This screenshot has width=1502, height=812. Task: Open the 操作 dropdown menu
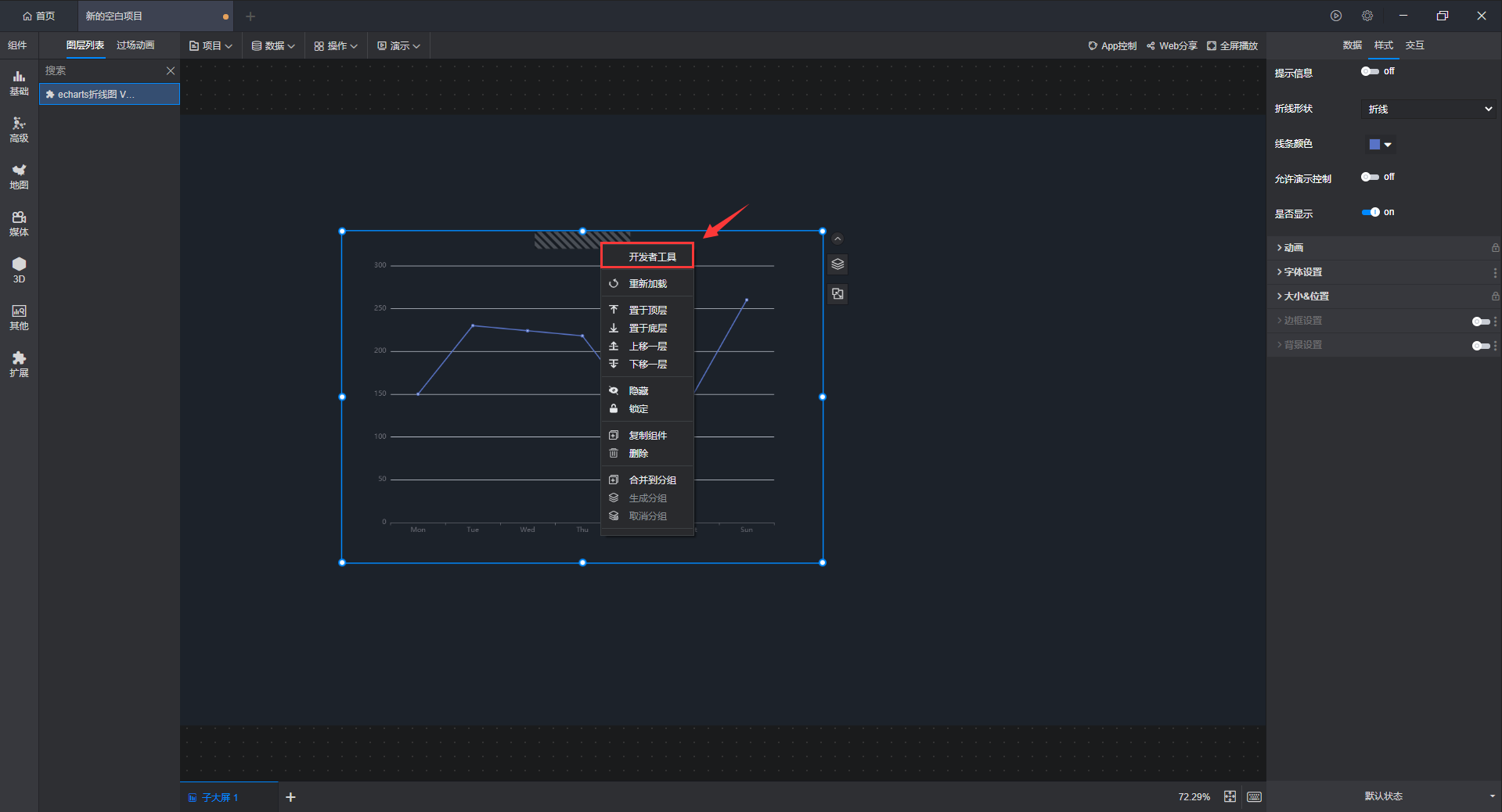point(336,46)
